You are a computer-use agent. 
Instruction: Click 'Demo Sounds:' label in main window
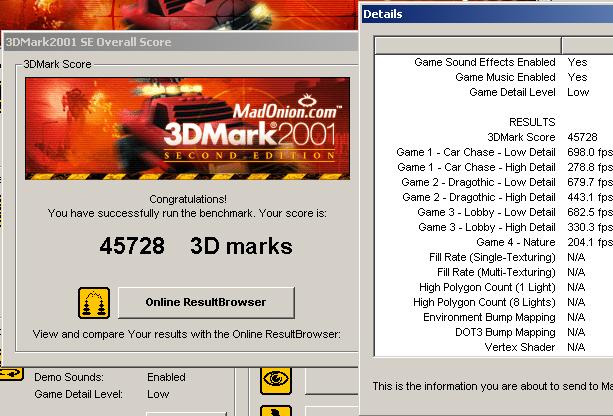point(69,377)
